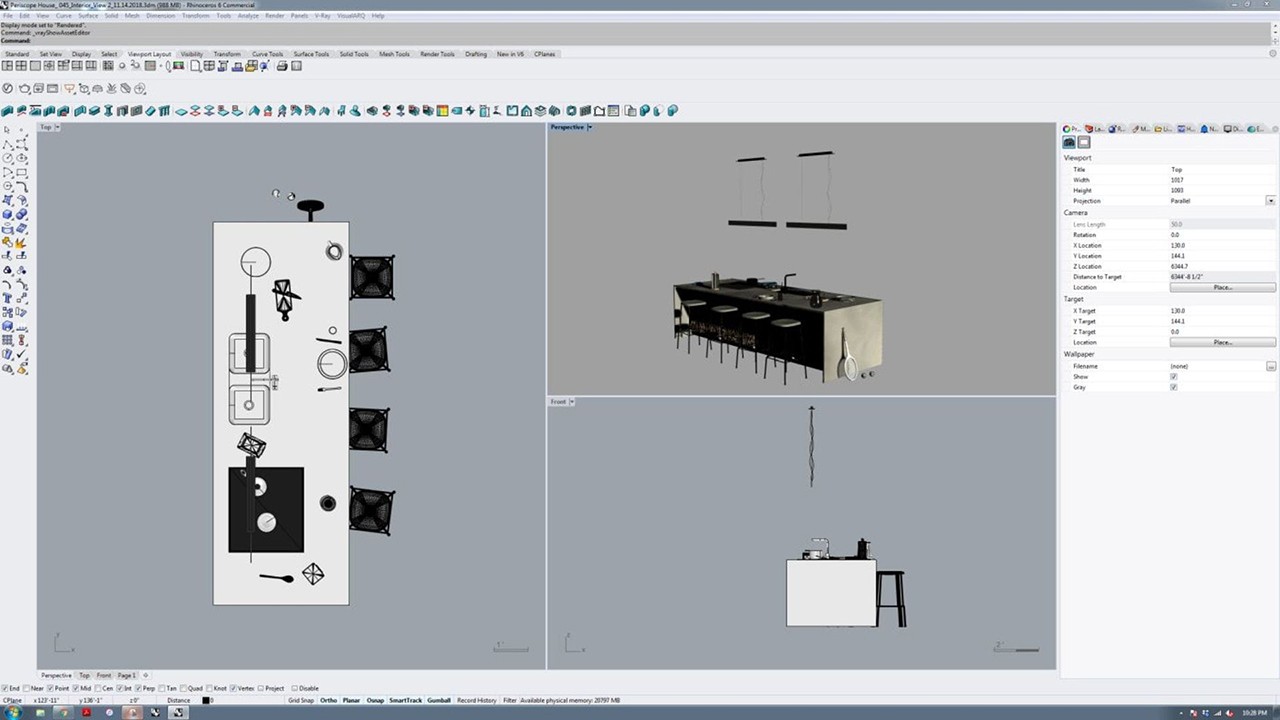
Task: Click the camera icon in the Properties panel
Action: (x=1069, y=143)
